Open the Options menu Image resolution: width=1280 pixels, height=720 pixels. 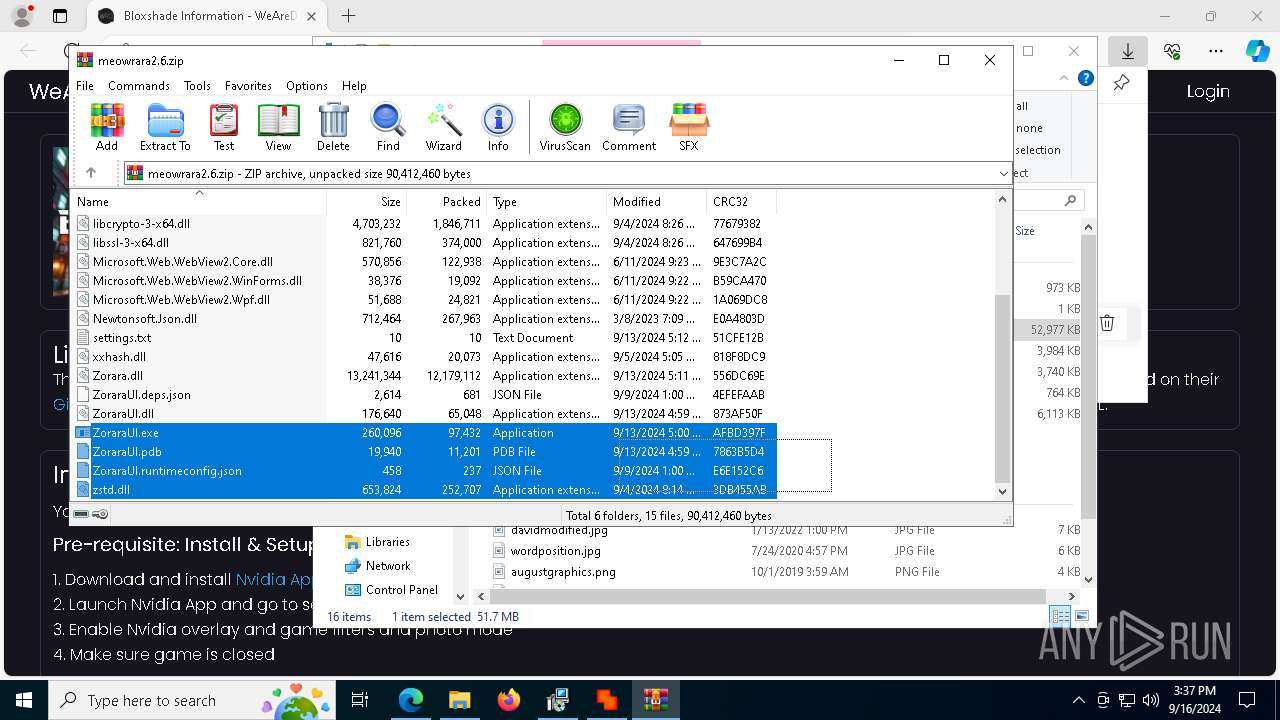pos(307,86)
